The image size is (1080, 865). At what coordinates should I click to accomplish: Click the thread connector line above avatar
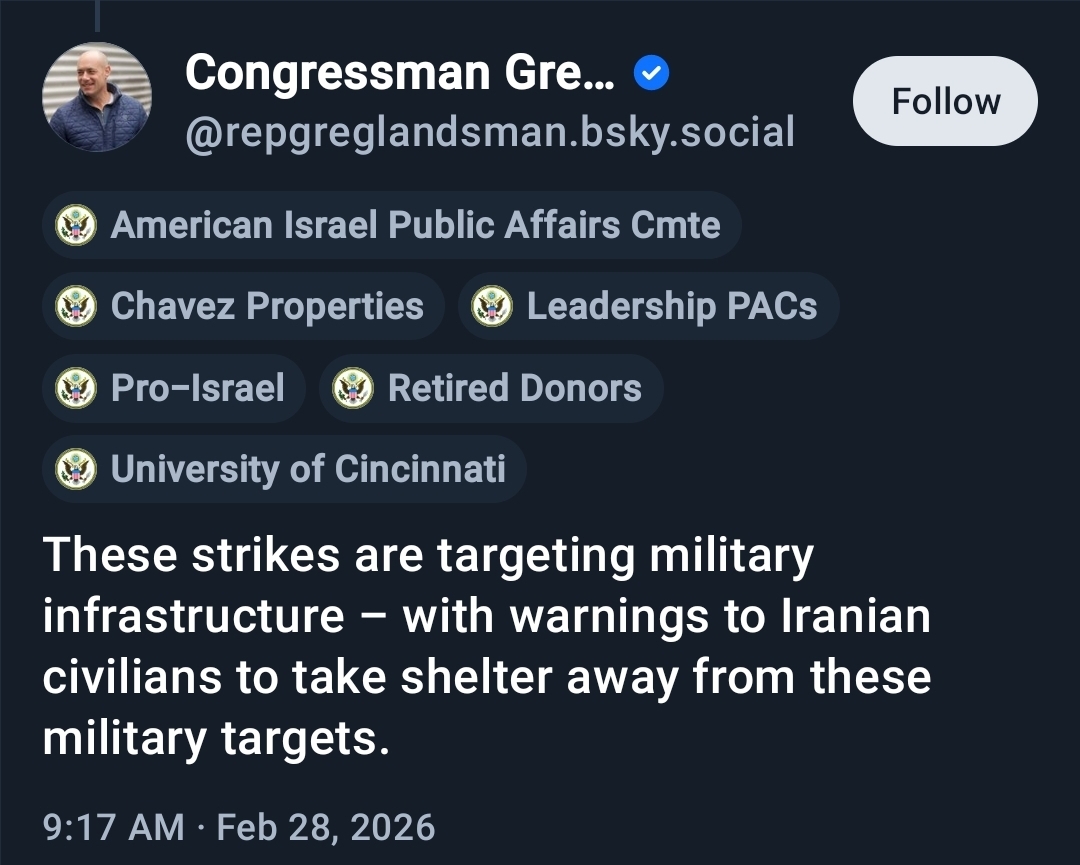tap(97, 15)
